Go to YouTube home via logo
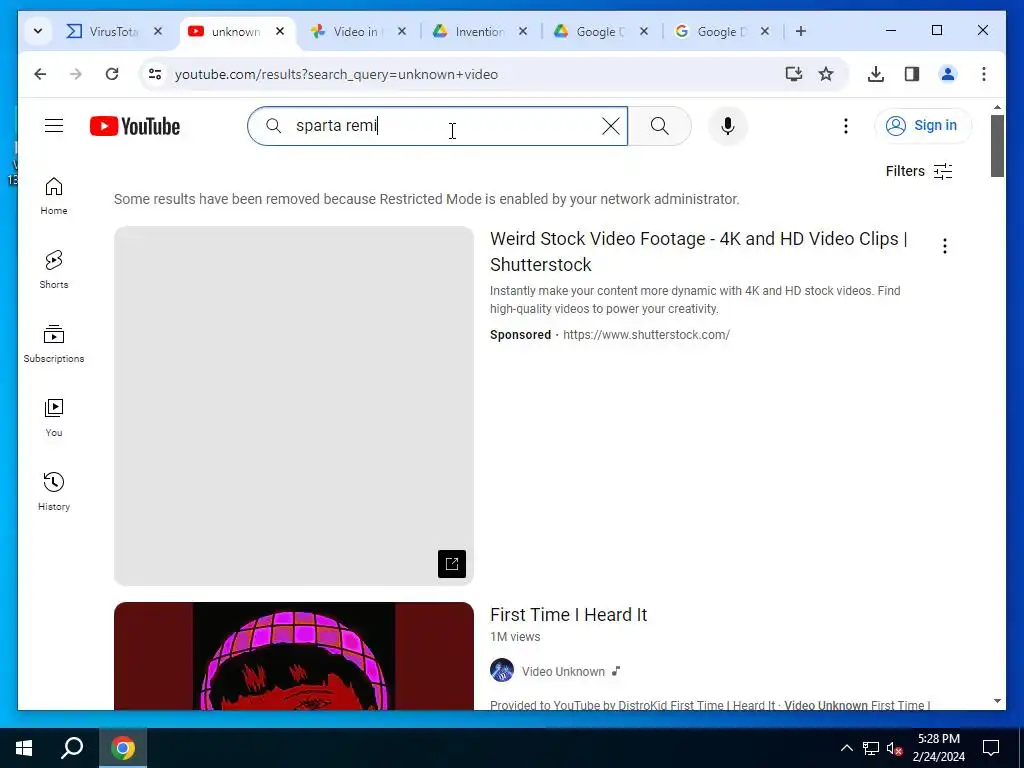 click(135, 126)
